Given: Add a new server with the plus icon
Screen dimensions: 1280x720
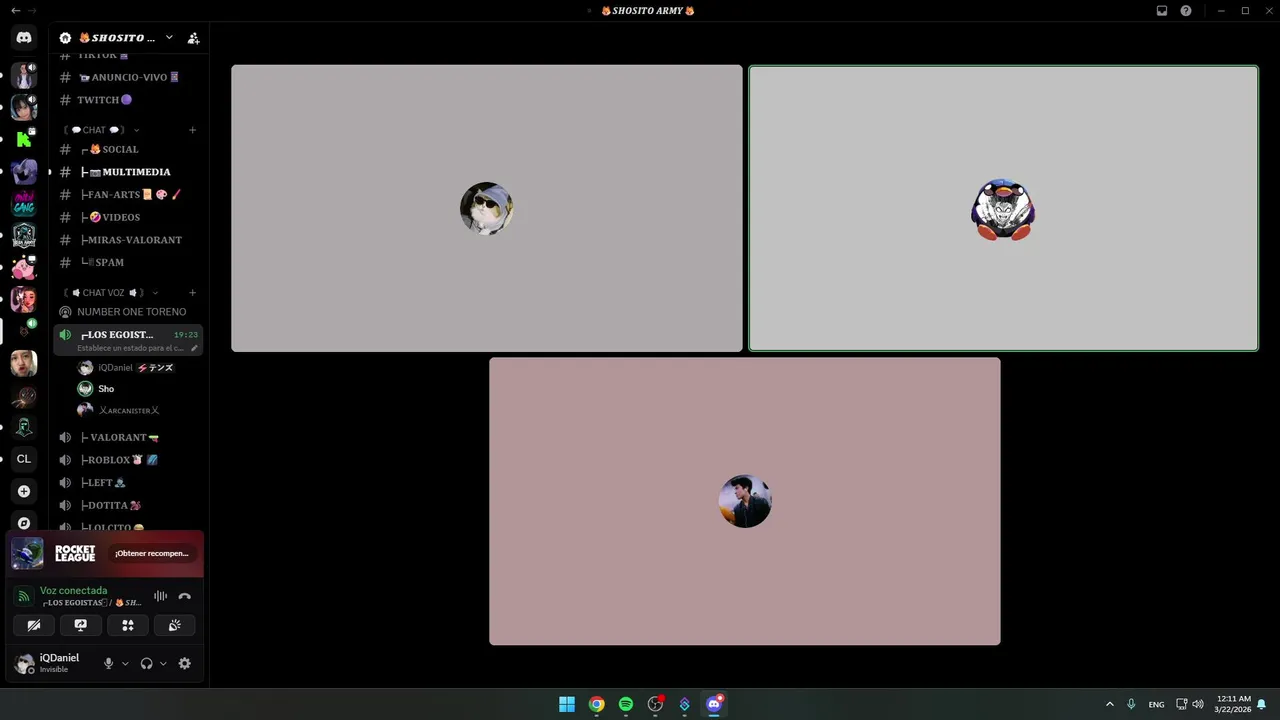Looking at the screenshot, I should tap(24, 491).
